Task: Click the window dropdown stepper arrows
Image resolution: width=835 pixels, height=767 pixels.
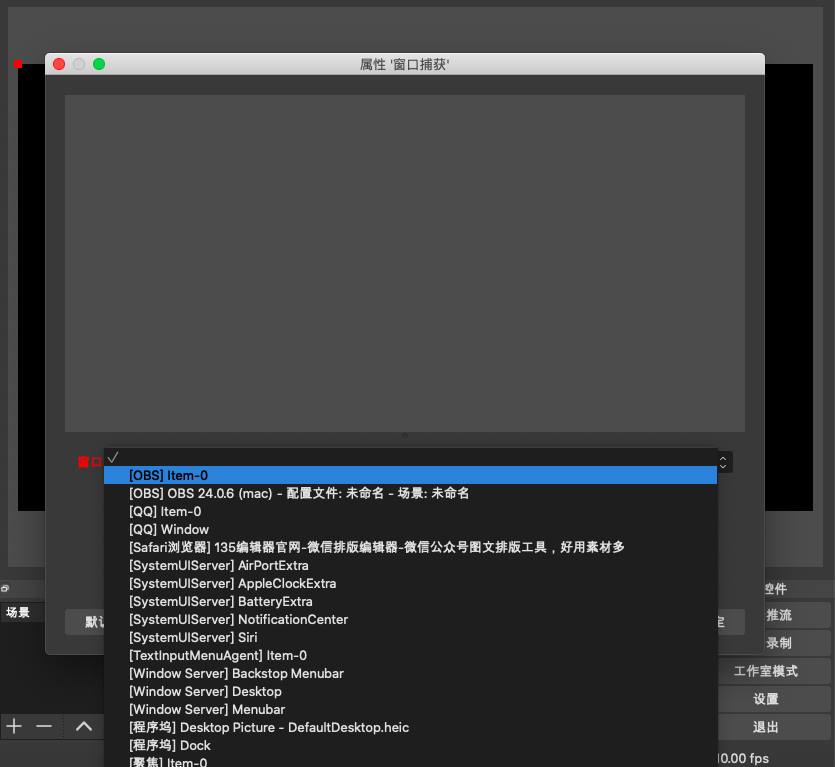Action: 724,462
